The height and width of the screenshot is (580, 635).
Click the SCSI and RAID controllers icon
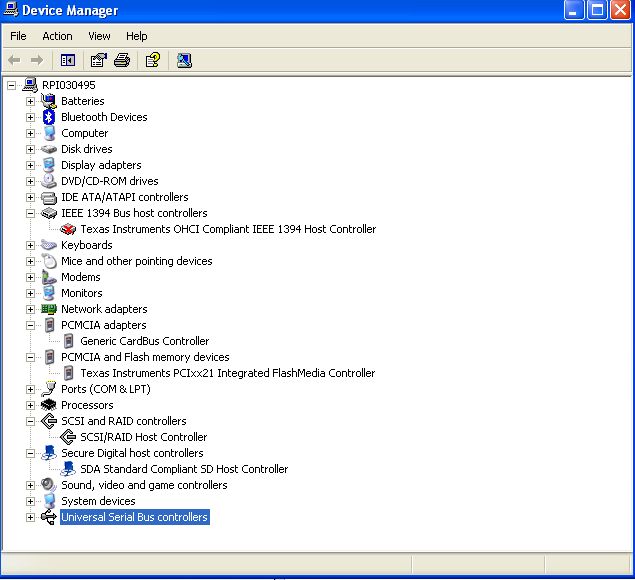point(49,421)
